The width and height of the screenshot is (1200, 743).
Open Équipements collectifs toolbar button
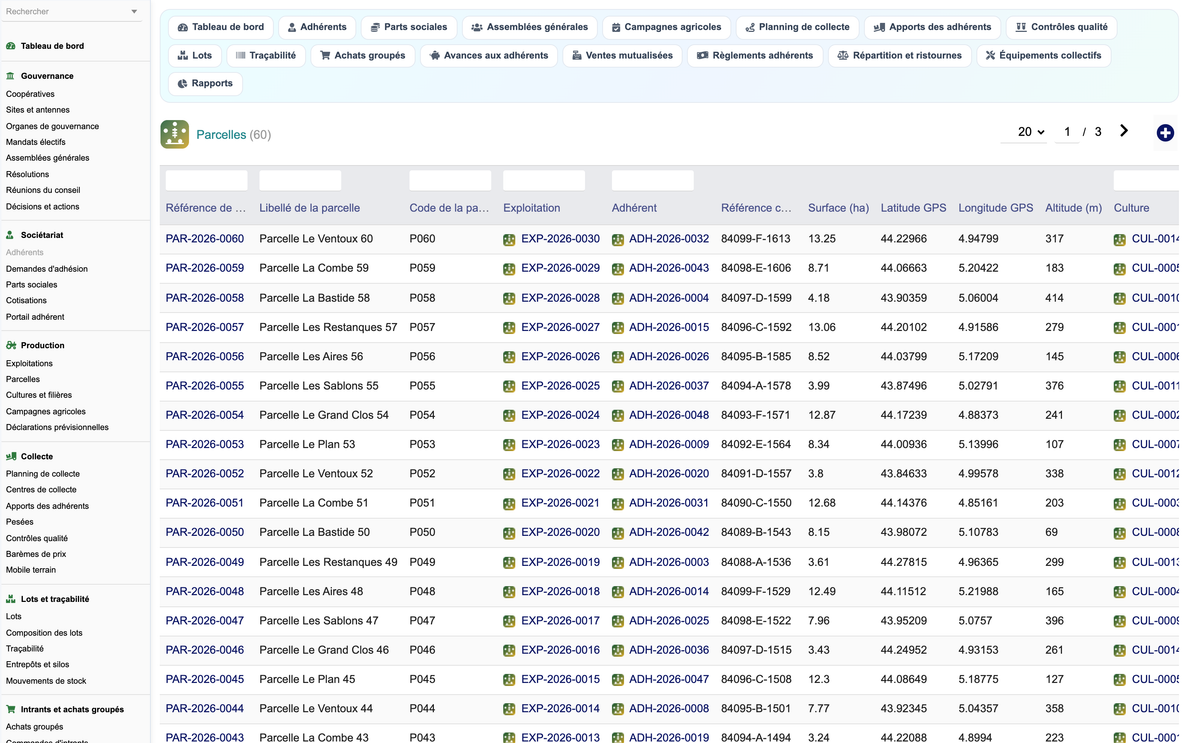coord(1043,55)
